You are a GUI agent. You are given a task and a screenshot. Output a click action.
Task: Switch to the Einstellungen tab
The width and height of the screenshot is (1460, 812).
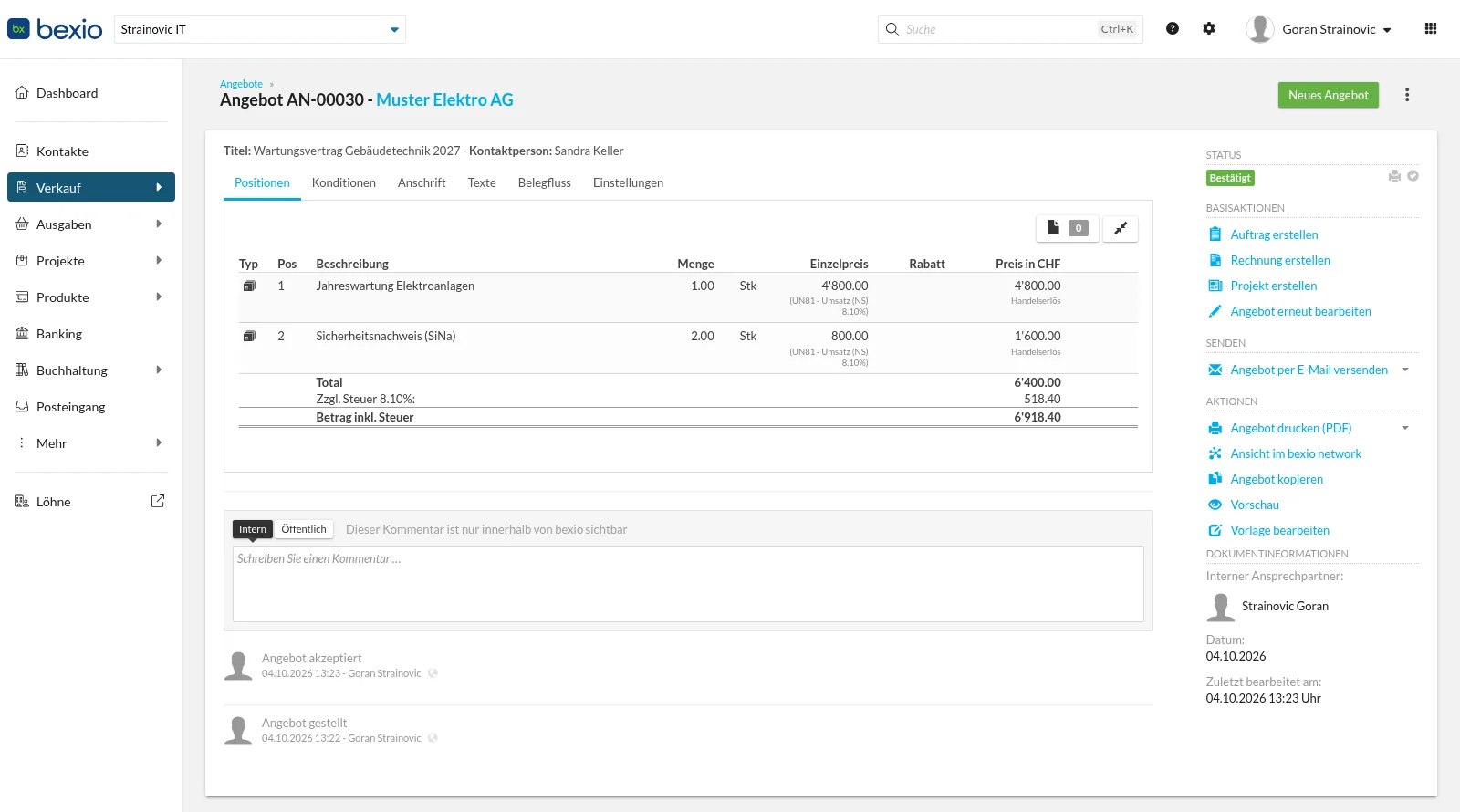point(629,182)
